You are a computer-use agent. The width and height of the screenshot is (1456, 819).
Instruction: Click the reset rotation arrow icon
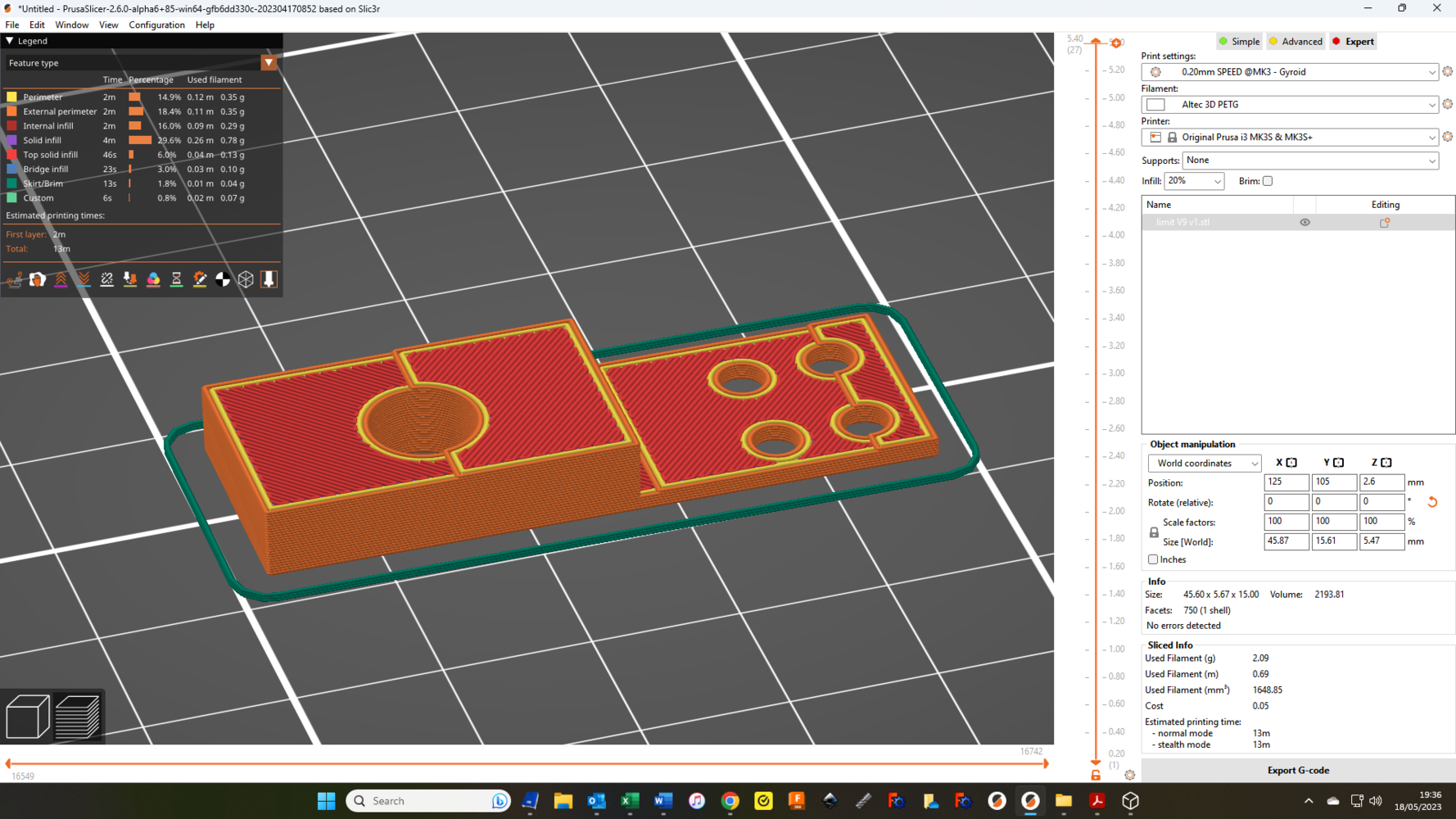(x=1432, y=502)
